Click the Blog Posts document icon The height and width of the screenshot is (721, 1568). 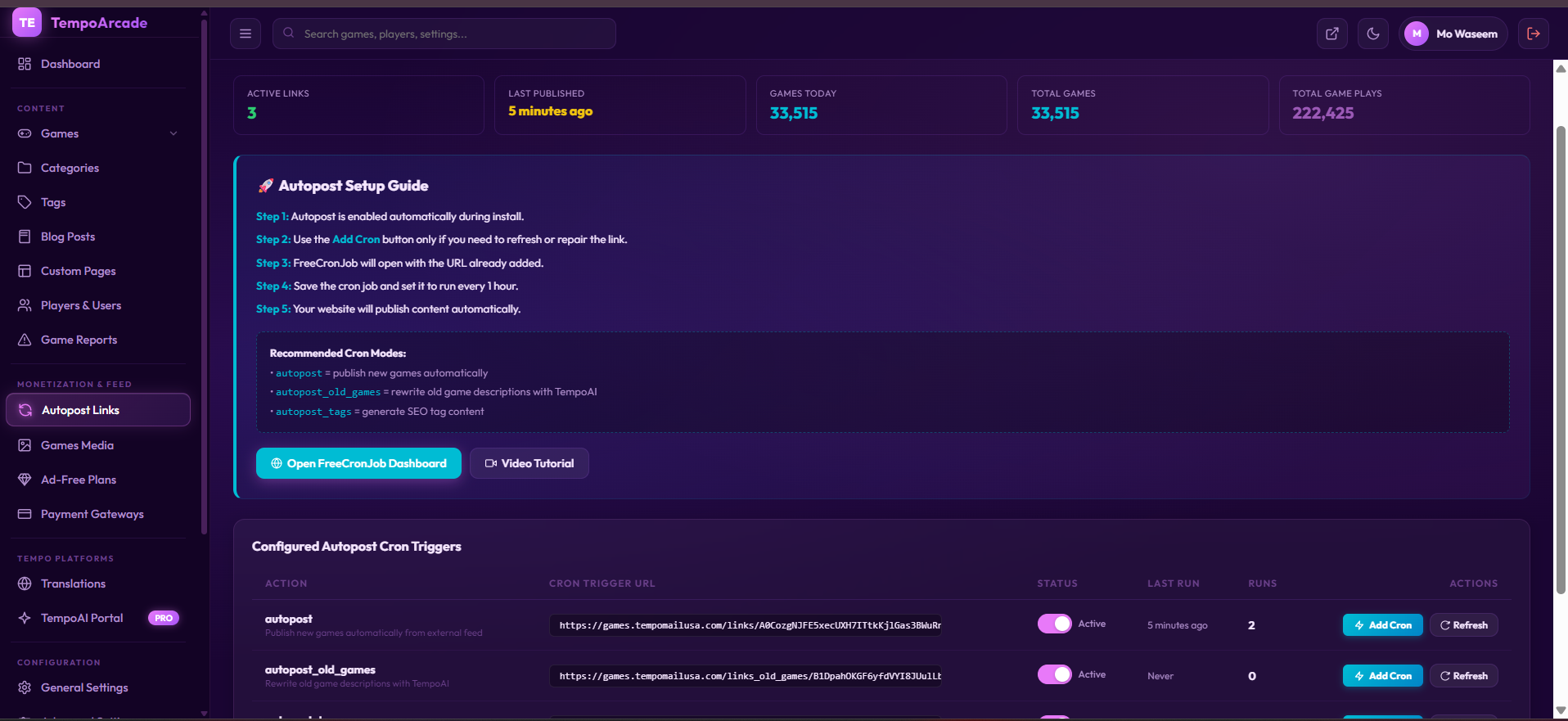[25, 237]
